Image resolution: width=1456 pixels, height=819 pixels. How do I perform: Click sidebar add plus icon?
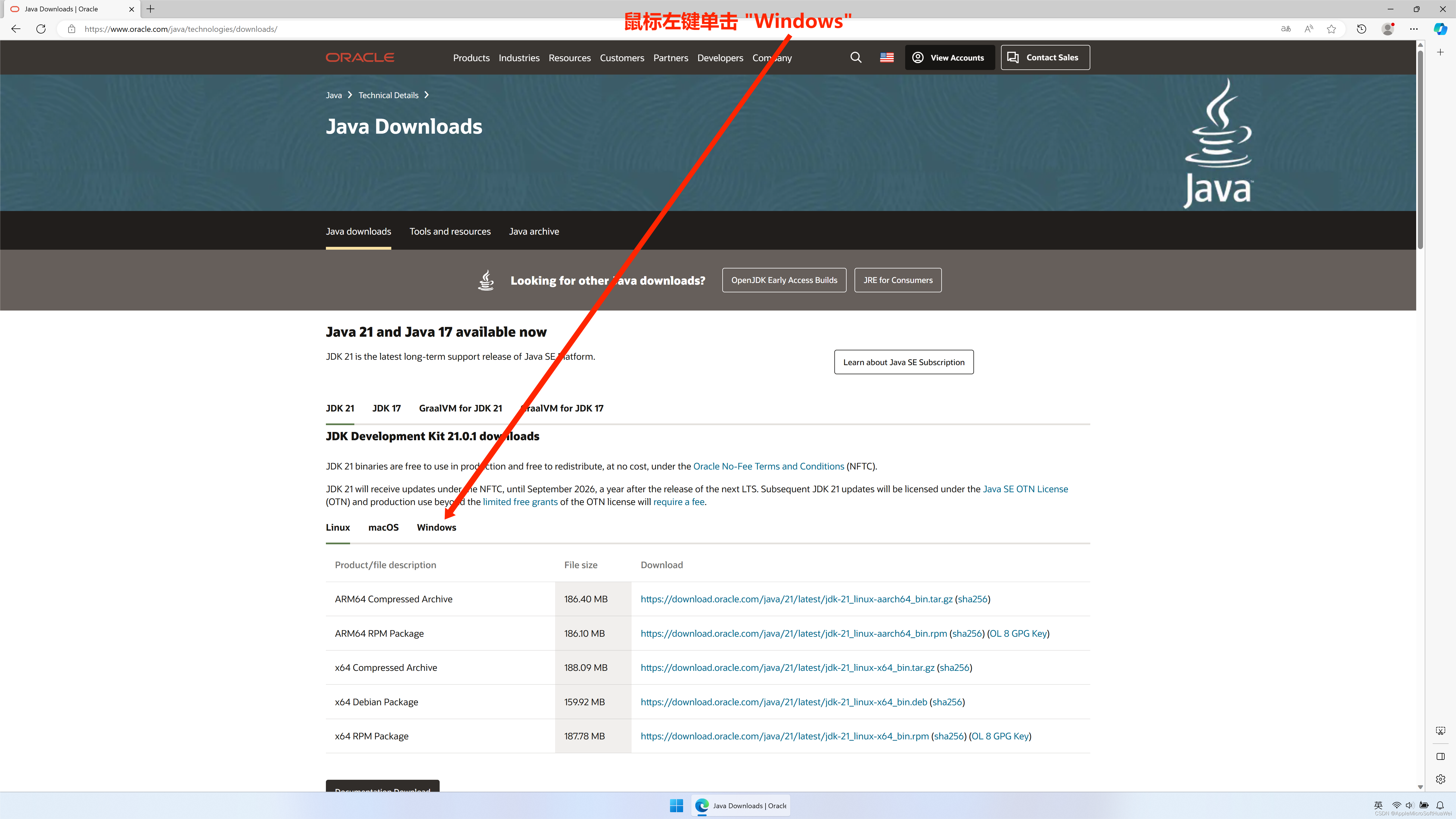tap(1440, 52)
